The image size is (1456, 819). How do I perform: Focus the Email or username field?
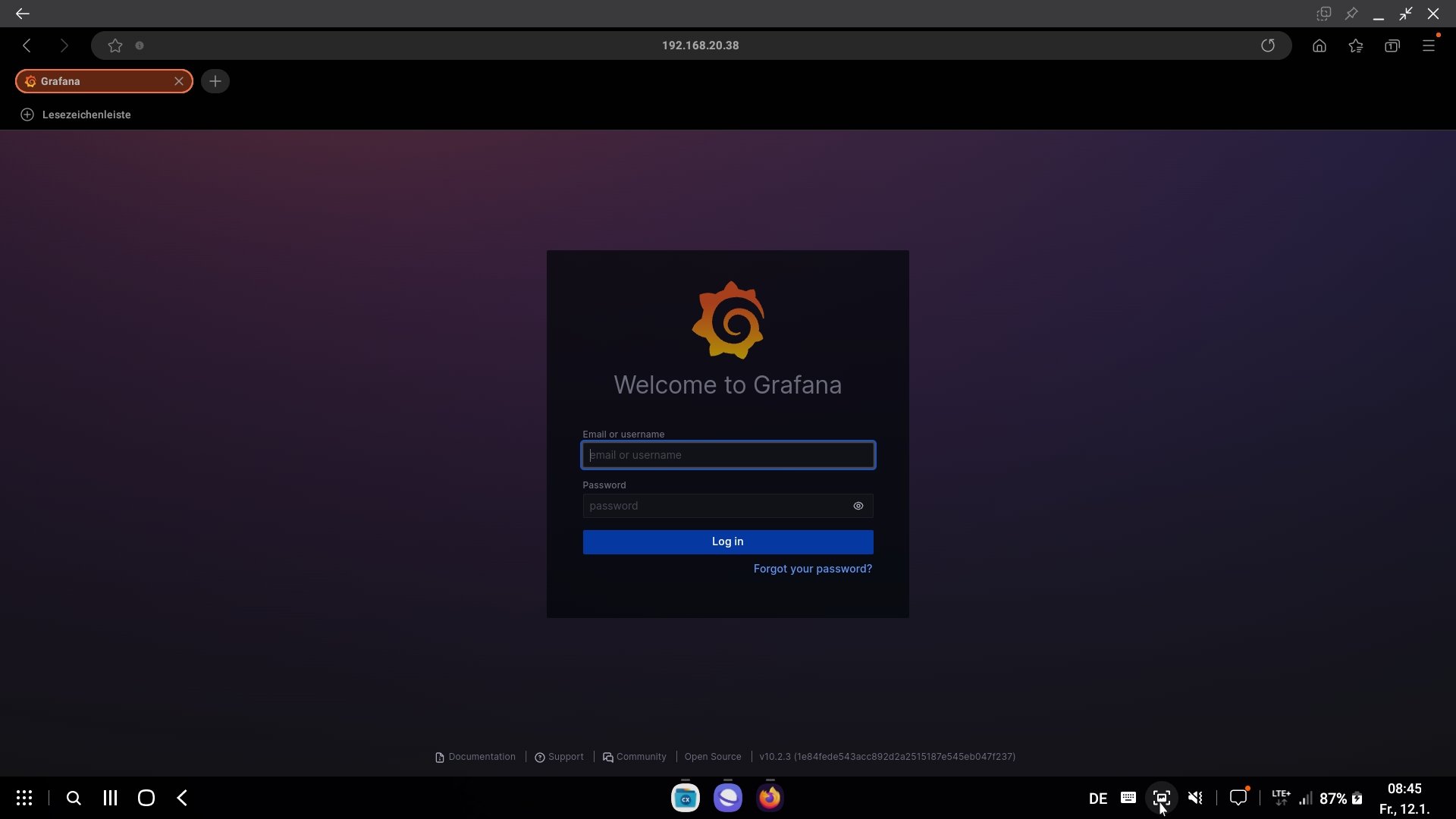point(727,455)
